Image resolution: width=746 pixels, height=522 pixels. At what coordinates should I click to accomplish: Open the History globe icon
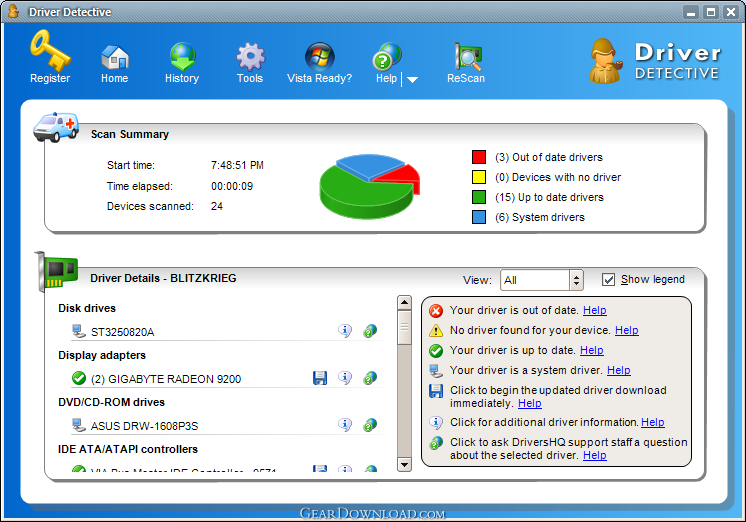[183, 57]
